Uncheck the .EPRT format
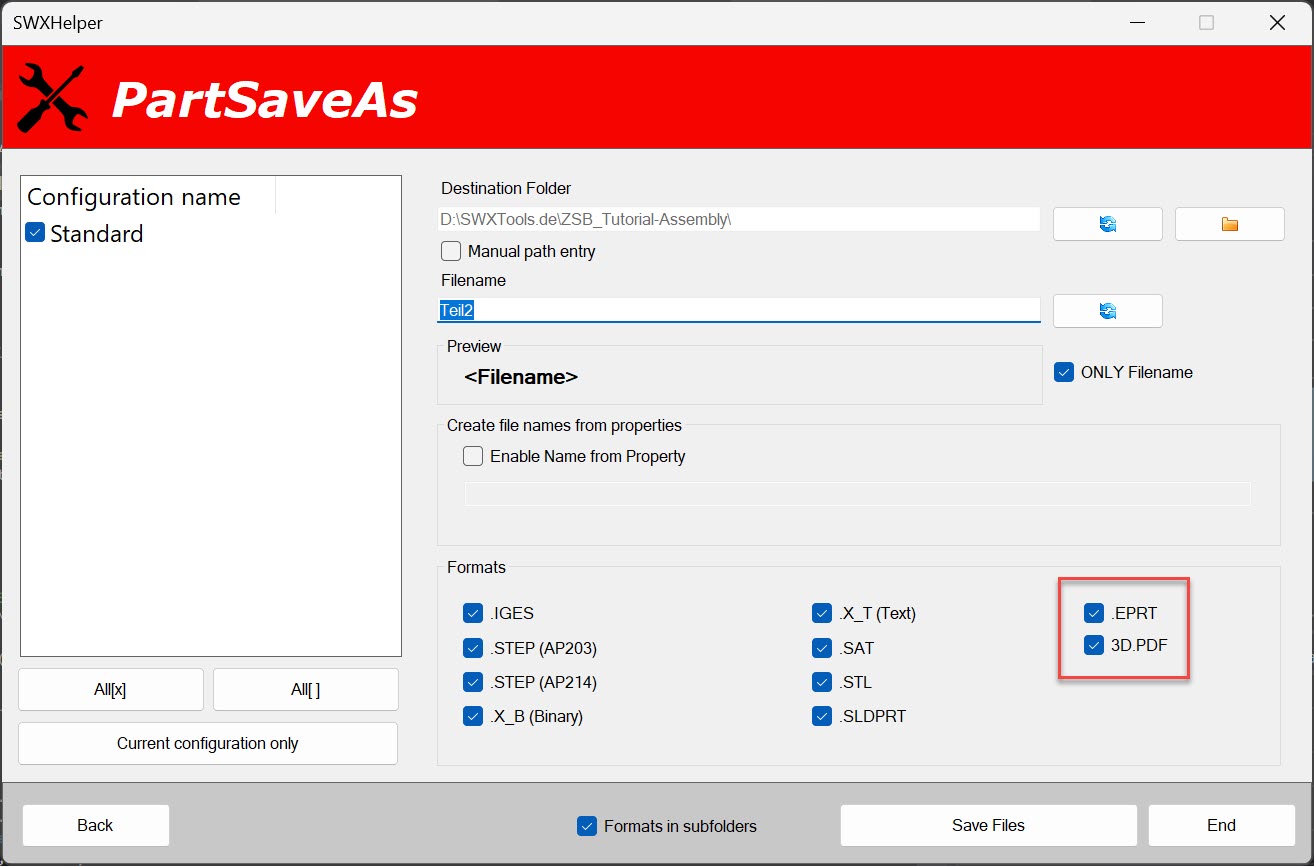Image resolution: width=1314 pixels, height=866 pixels. click(x=1093, y=613)
